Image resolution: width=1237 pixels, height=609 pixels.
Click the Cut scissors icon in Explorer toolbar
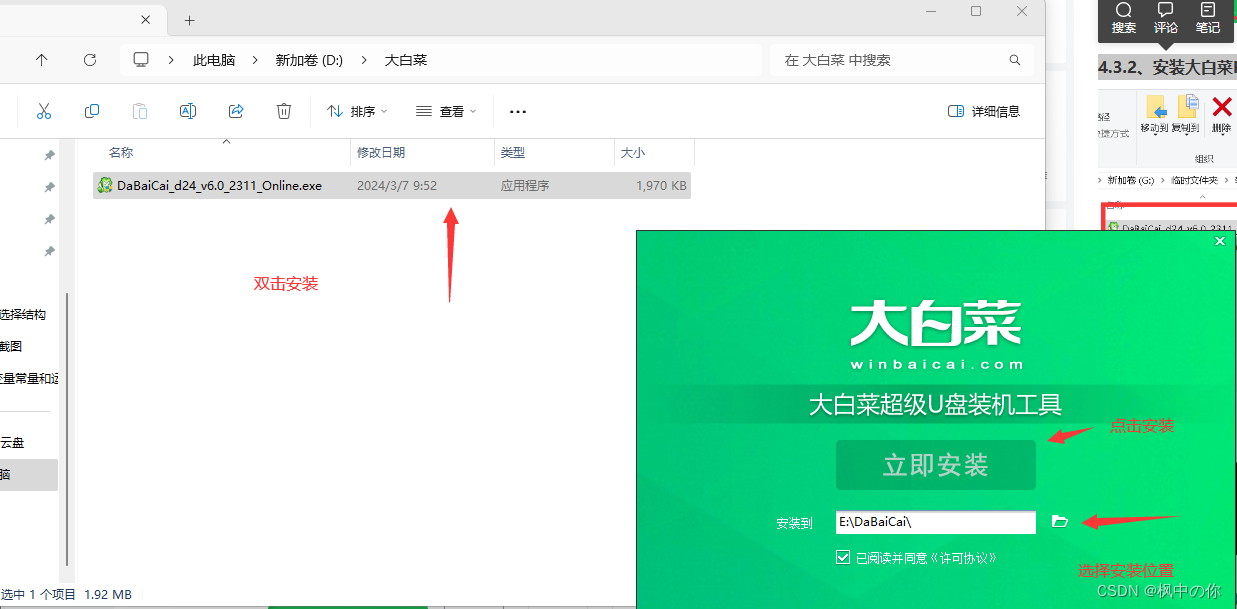43,111
